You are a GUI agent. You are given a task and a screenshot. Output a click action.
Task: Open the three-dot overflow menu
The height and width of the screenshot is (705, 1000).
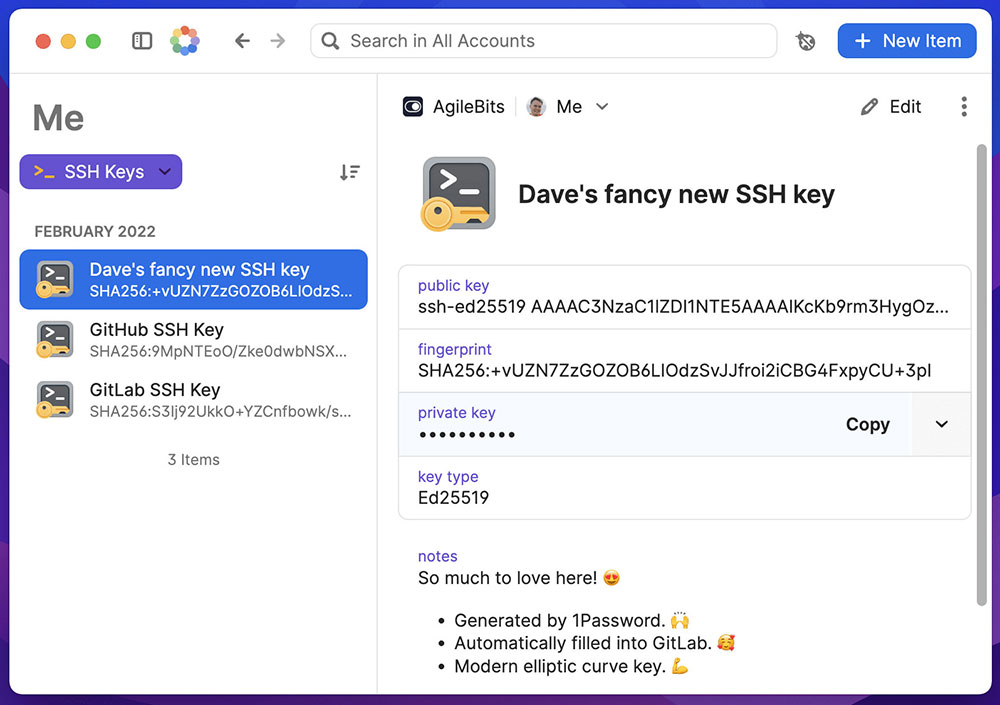tap(964, 106)
